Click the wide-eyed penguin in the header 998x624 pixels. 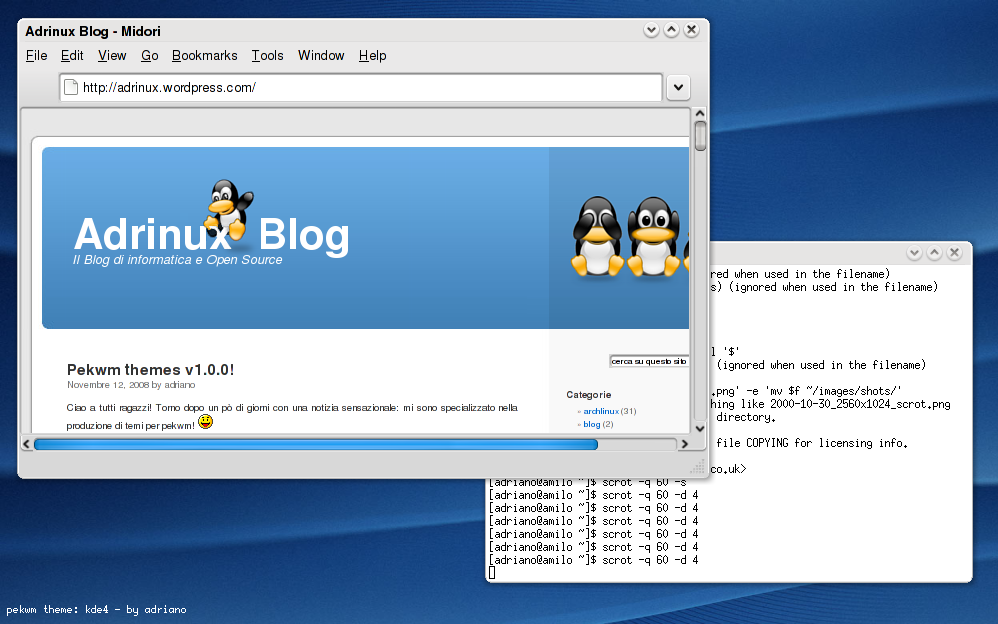tap(654, 237)
